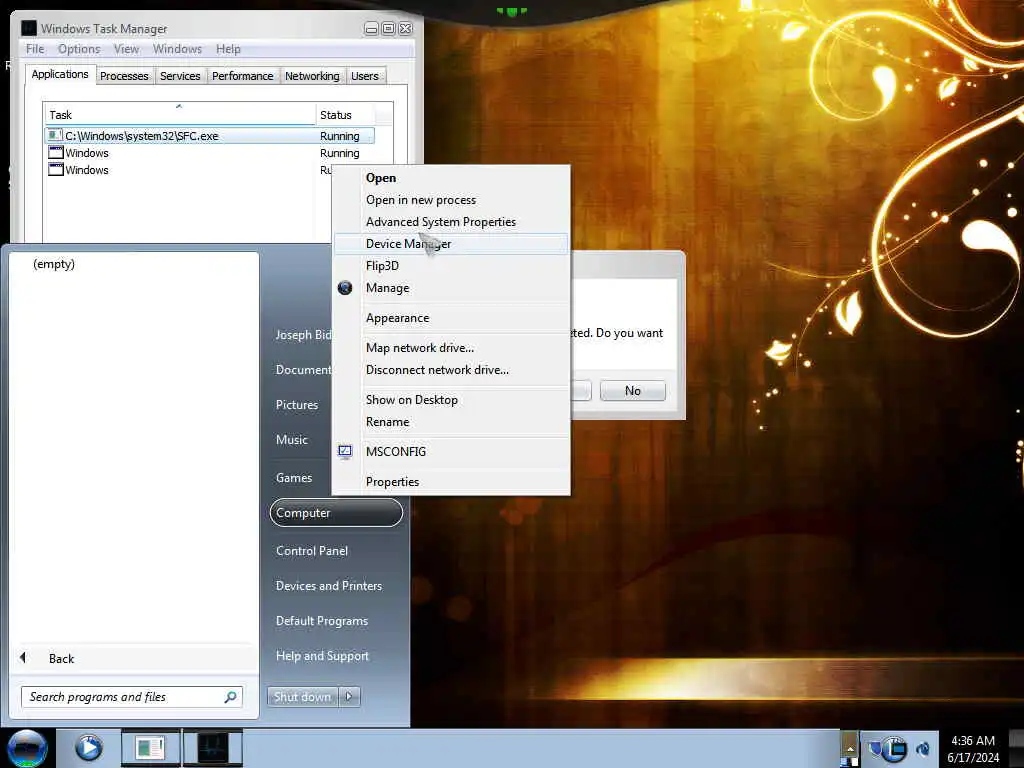Choose Rename from context menu

pyautogui.click(x=451, y=422)
